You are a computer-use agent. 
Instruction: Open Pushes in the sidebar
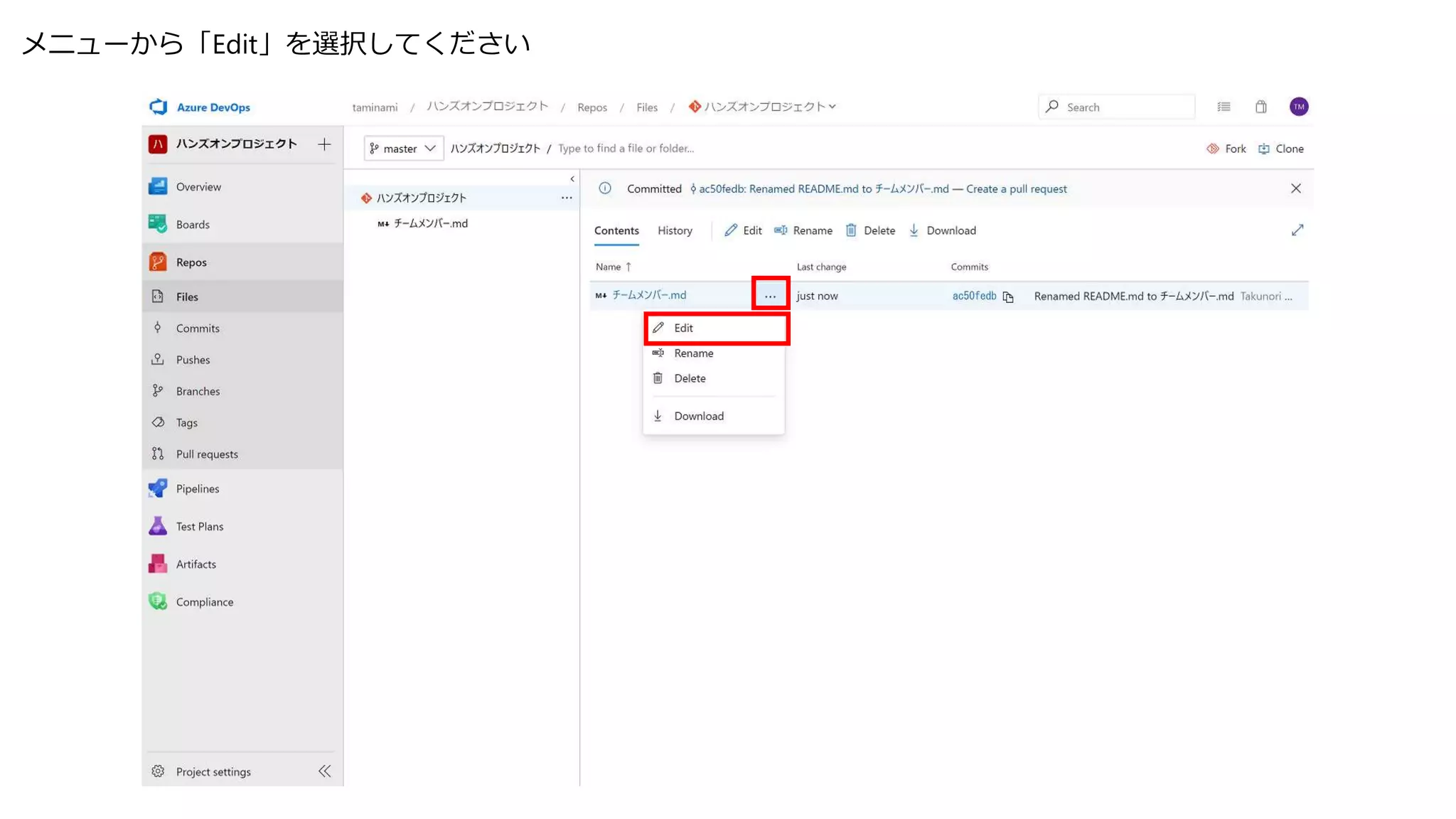pos(242,360)
